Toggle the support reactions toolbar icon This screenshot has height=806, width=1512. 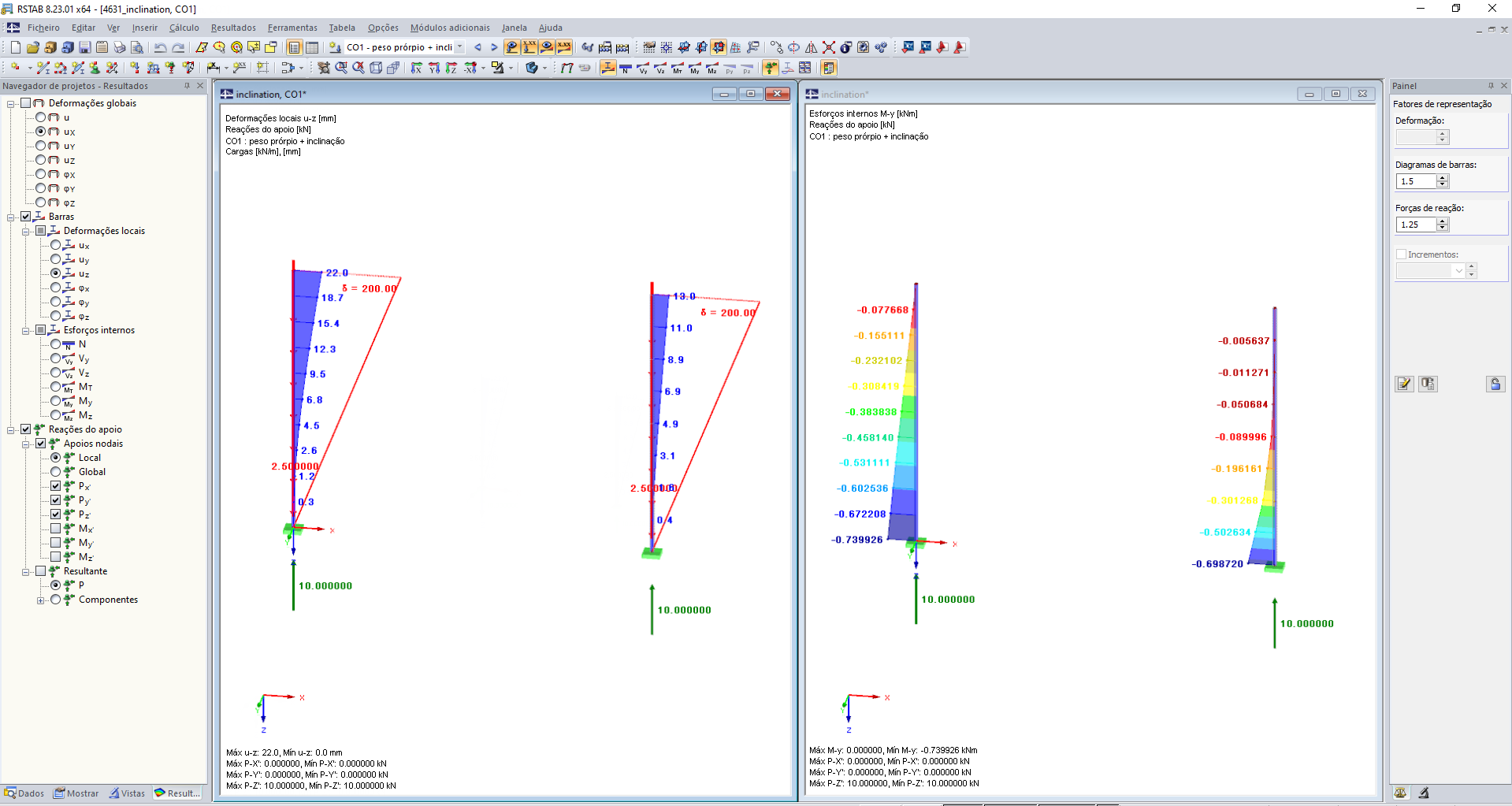(x=771, y=69)
